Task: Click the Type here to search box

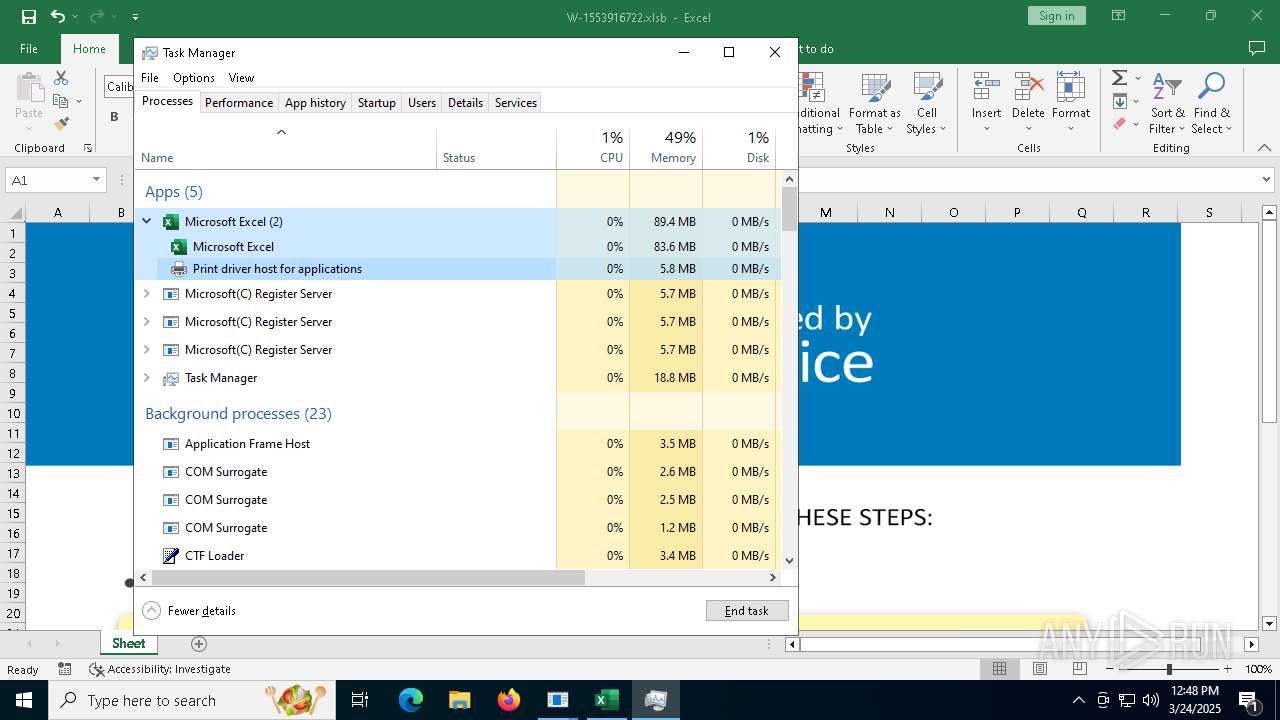Action: tap(192, 700)
